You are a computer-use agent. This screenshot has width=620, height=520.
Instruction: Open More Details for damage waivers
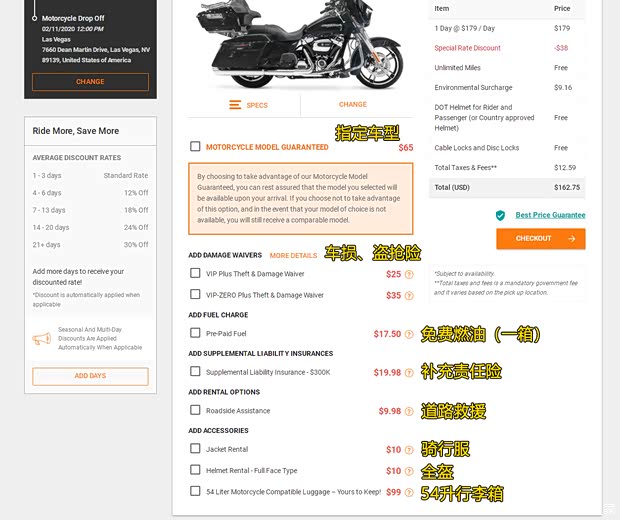[x=293, y=255]
